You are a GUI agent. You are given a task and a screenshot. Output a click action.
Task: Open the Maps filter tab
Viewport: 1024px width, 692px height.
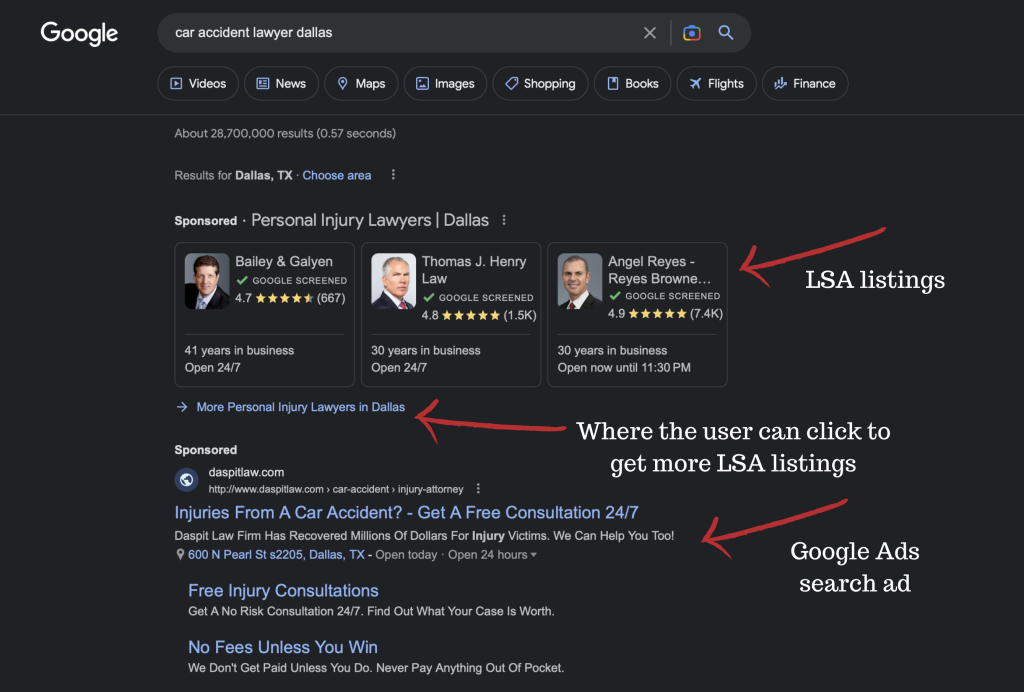click(x=360, y=84)
